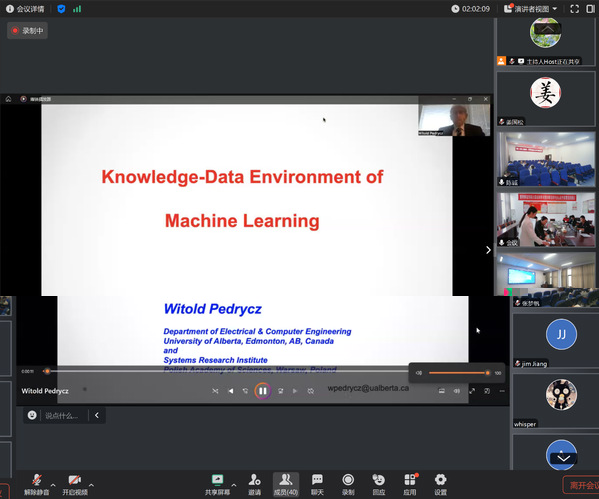Click the rewind icon left of pause
This screenshot has width=599, height=499.
(x=245, y=391)
